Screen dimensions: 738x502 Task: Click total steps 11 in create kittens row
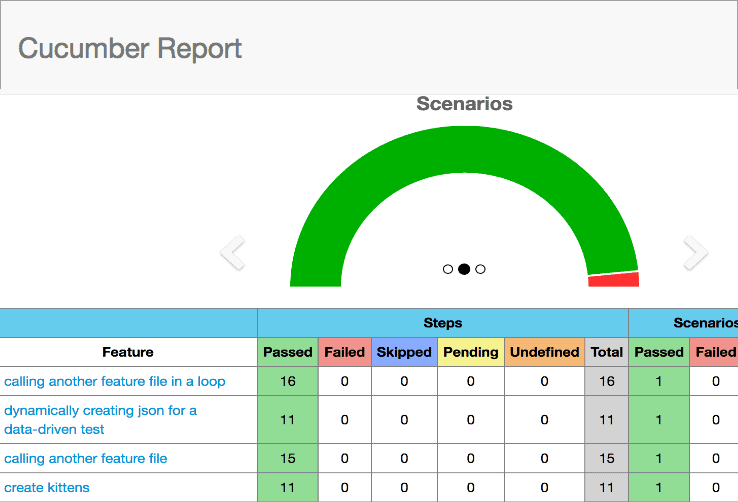[607, 487]
